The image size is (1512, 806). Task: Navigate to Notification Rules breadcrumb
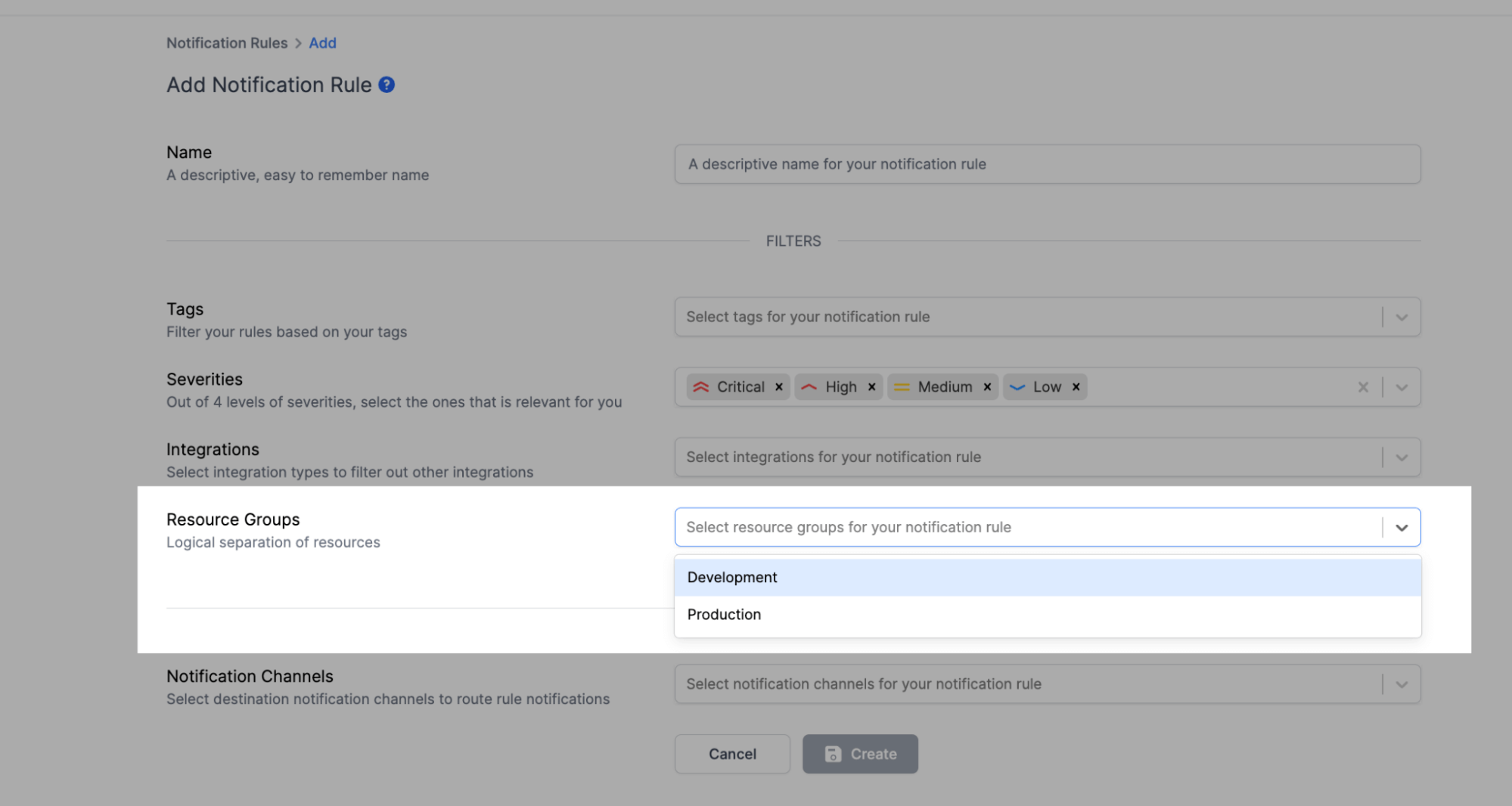click(x=227, y=43)
